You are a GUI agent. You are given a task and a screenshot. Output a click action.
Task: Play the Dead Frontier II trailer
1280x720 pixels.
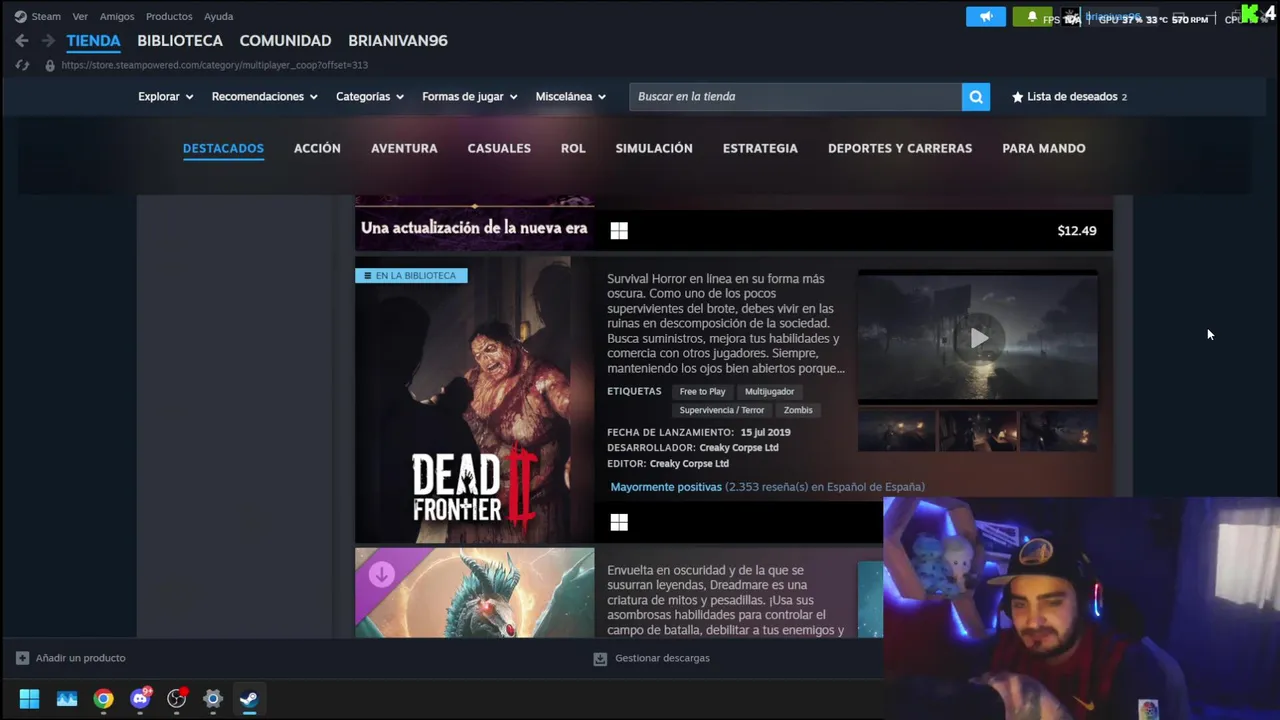(x=979, y=338)
